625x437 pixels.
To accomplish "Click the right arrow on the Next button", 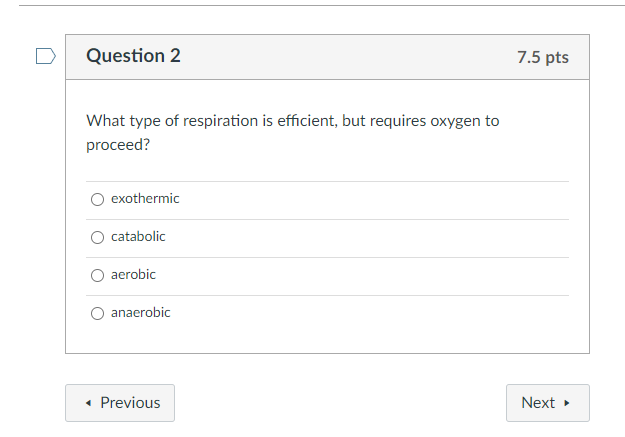I will coord(567,403).
